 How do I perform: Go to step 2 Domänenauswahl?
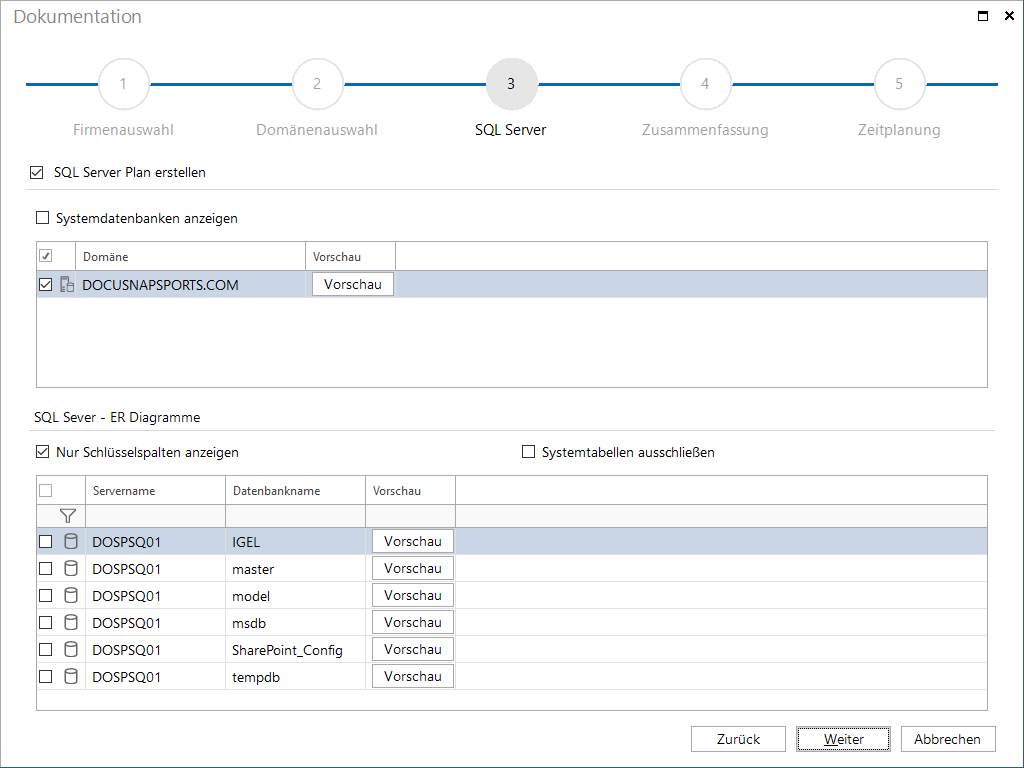point(317,84)
